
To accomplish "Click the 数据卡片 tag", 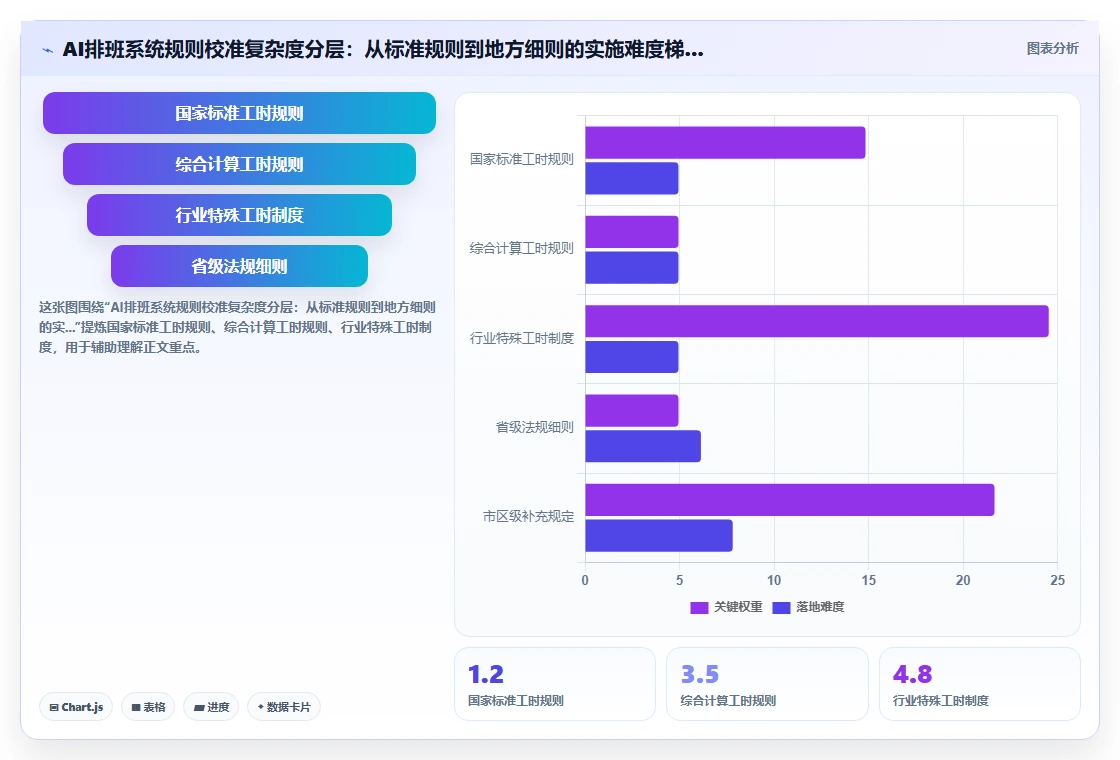I will [x=284, y=707].
